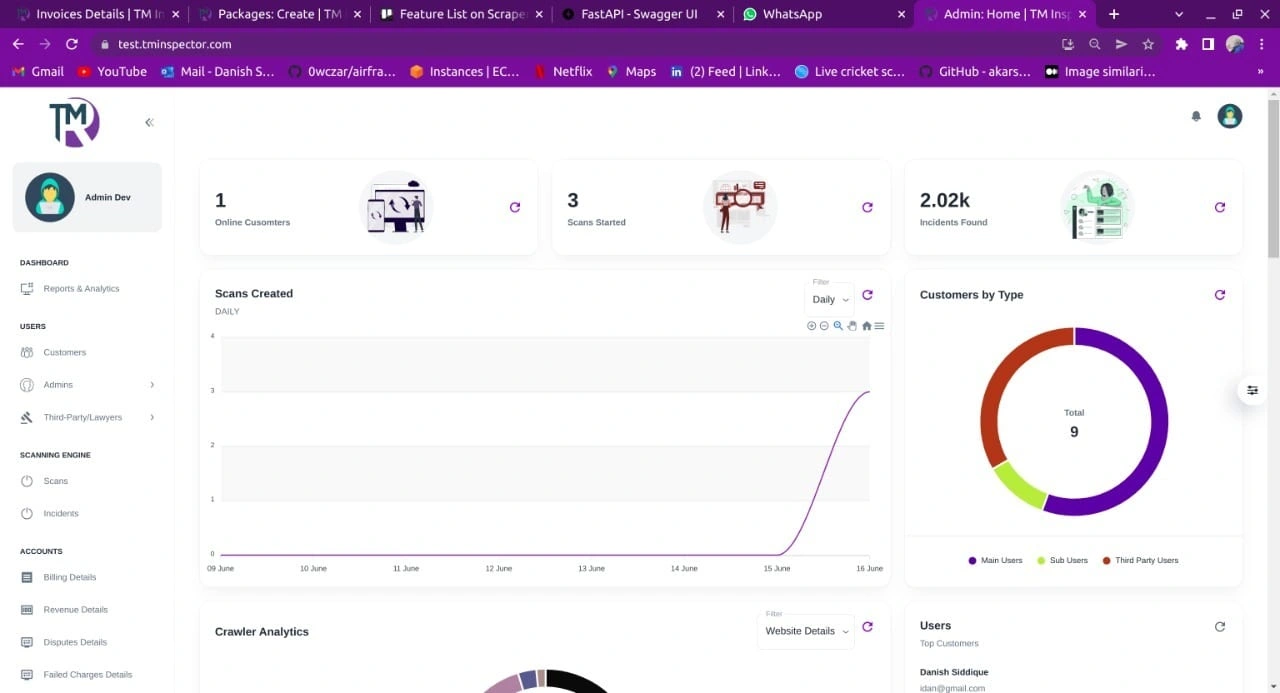Open the Website Details filter dropdown

pyautogui.click(x=806, y=631)
